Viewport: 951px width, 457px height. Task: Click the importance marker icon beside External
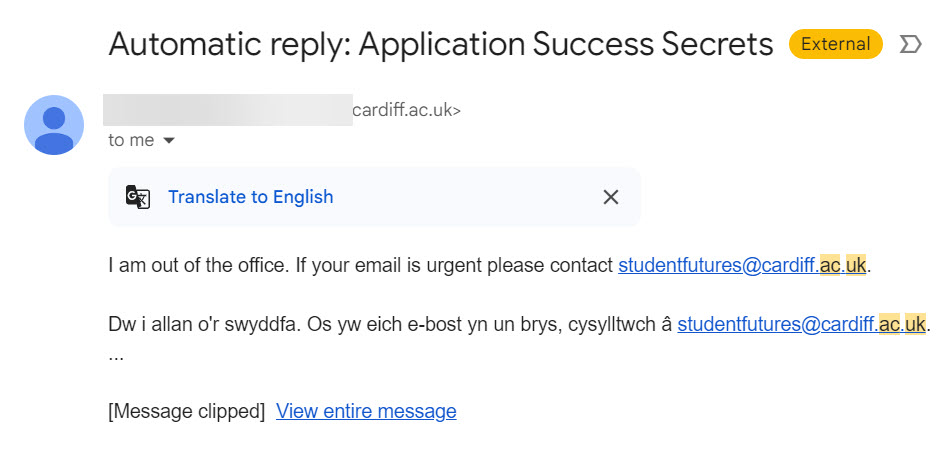(x=910, y=44)
